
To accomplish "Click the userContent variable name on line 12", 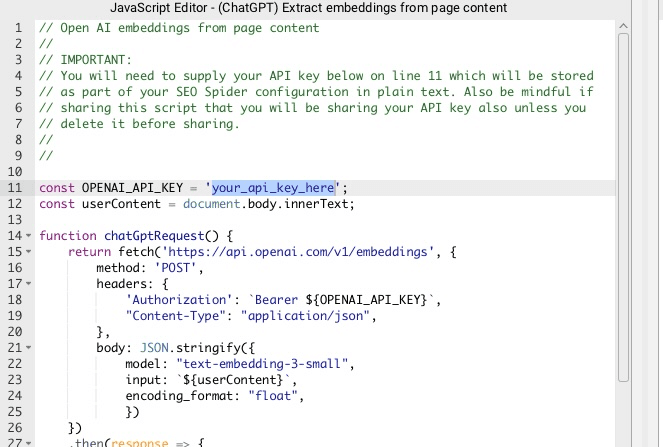I will [121, 204].
